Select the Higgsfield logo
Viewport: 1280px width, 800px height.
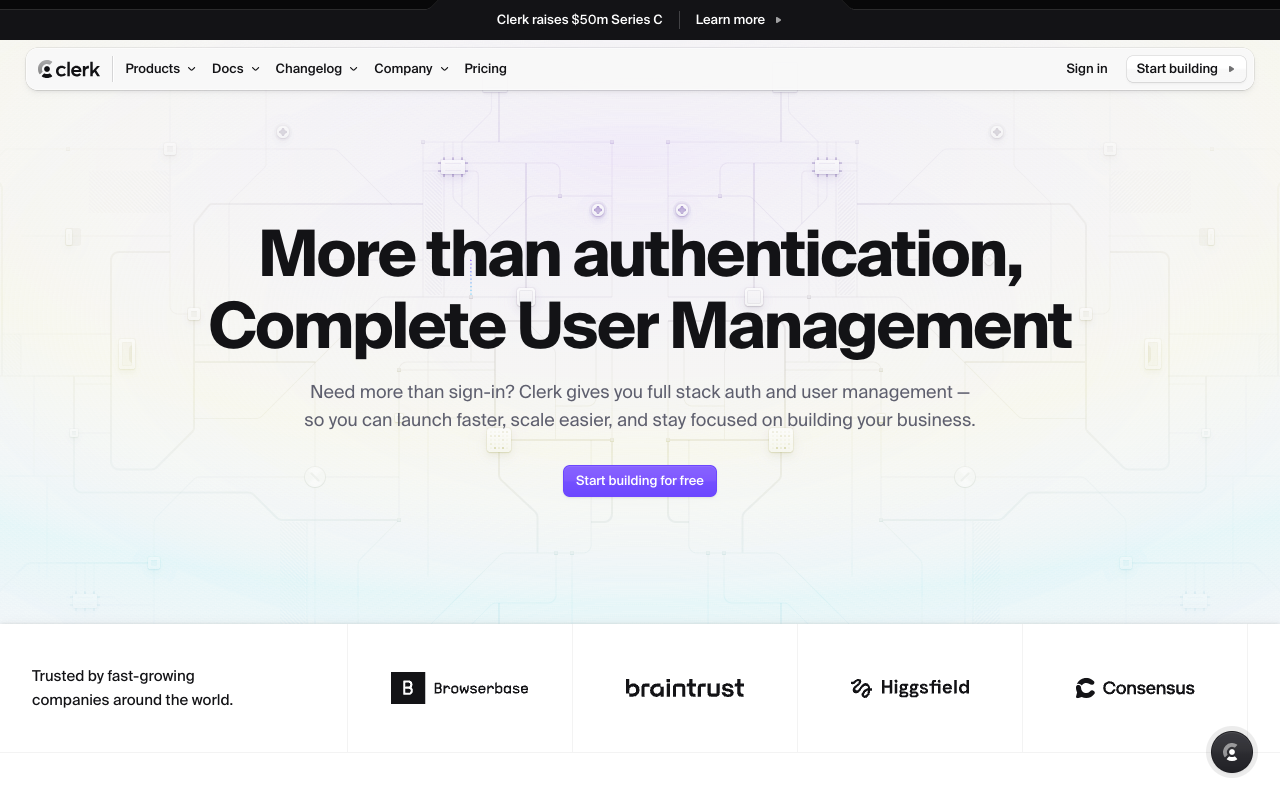coord(909,687)
